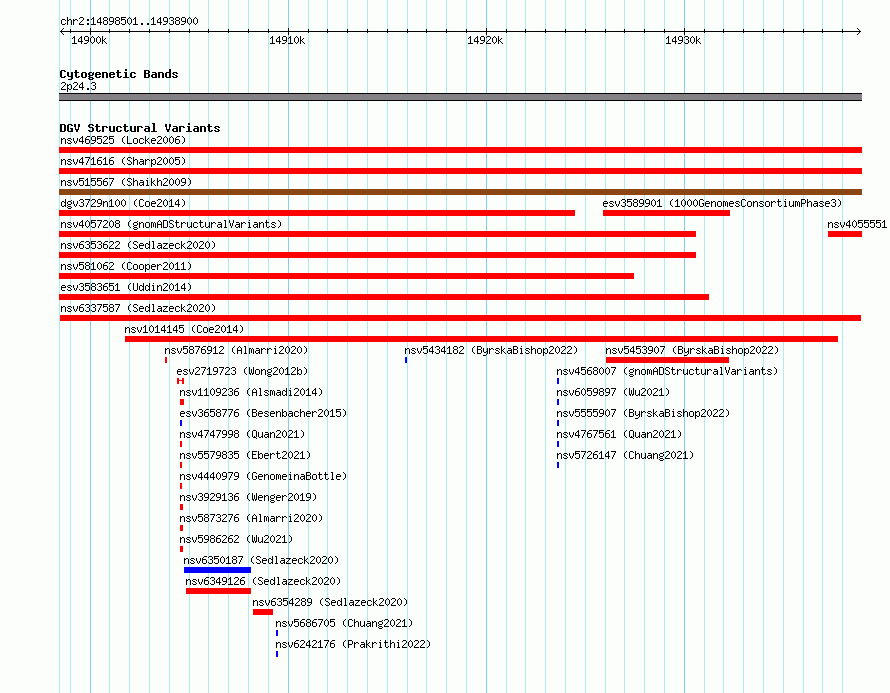Click the 14930k ruler mark
890x693 pixels.
[683, 40]
